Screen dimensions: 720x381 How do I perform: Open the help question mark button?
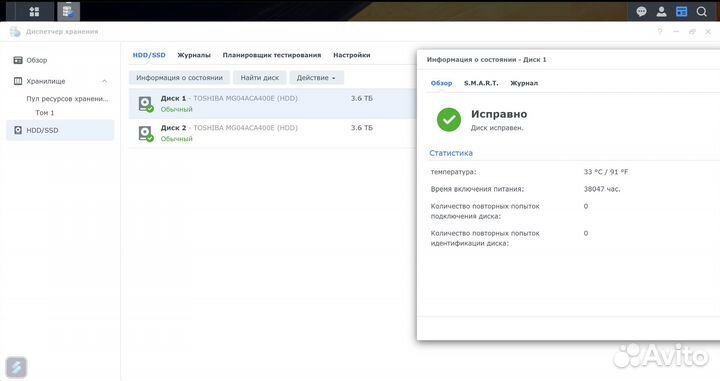pyautogui.click(x=660, y=32)
